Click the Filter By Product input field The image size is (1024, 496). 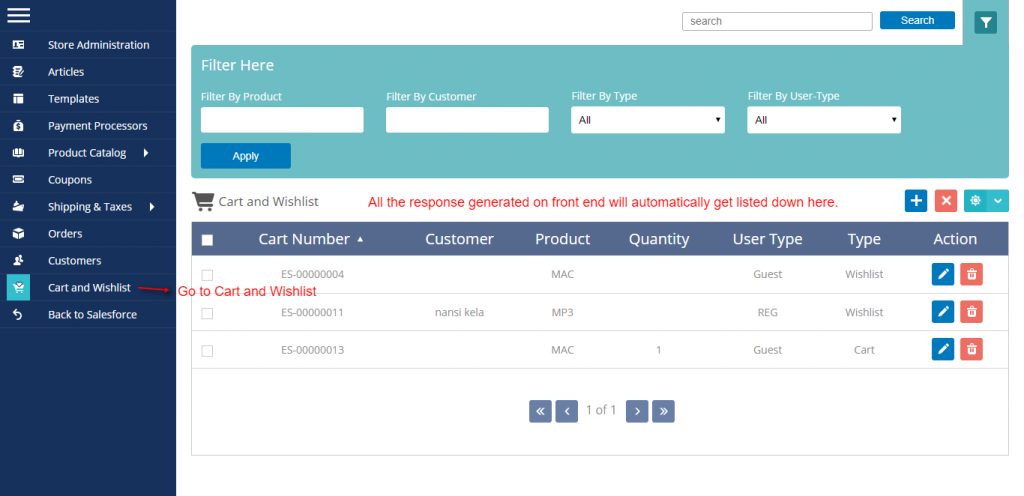coord(282,120)
